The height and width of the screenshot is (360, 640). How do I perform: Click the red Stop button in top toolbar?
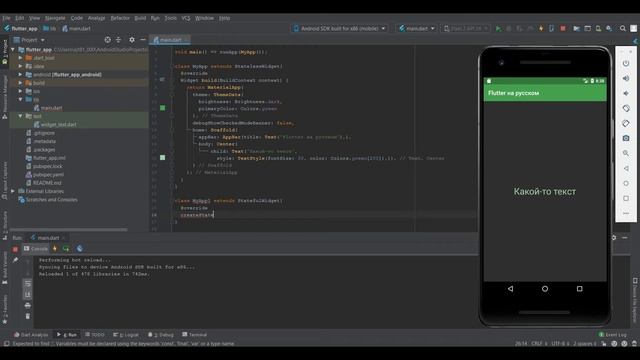(x=563, y=29)
